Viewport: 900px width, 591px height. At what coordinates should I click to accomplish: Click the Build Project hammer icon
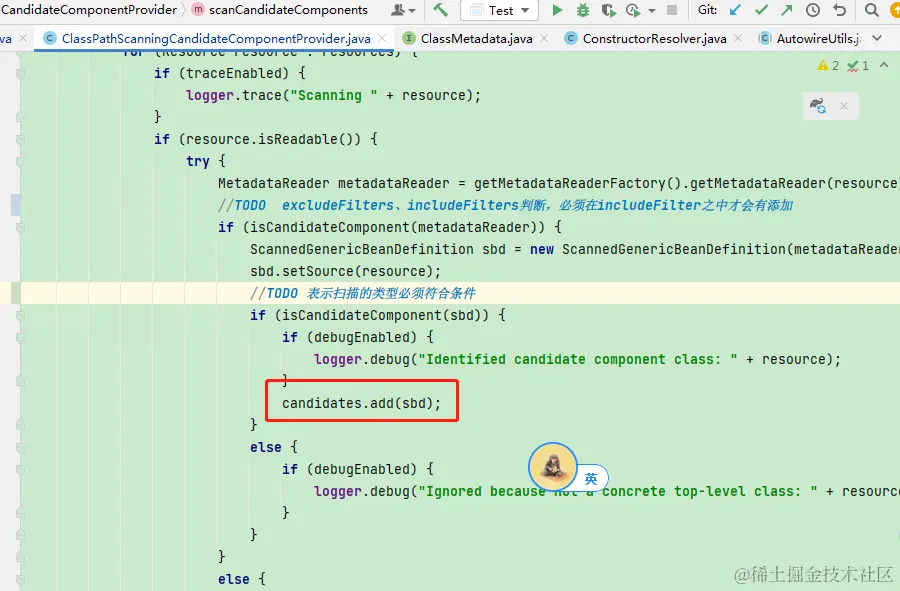point(440,10)
